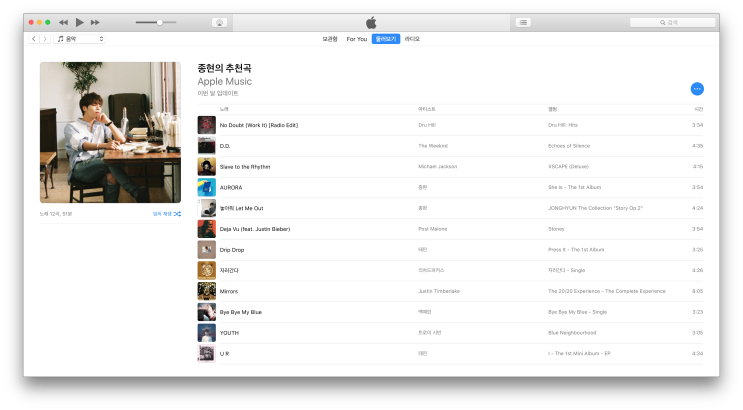
Task: Select the song title Drip Drop
Action: point(232,250)
